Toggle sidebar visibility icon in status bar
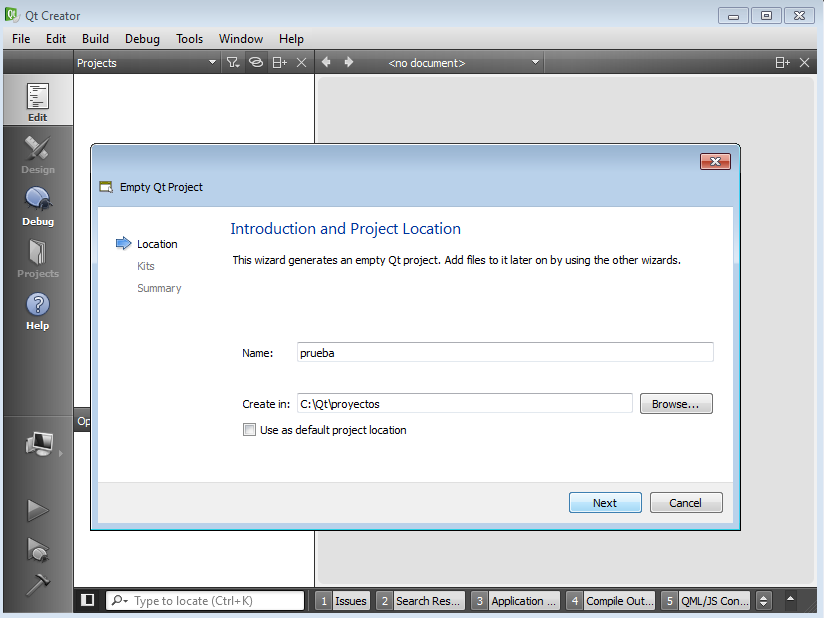 coord(87,600)
